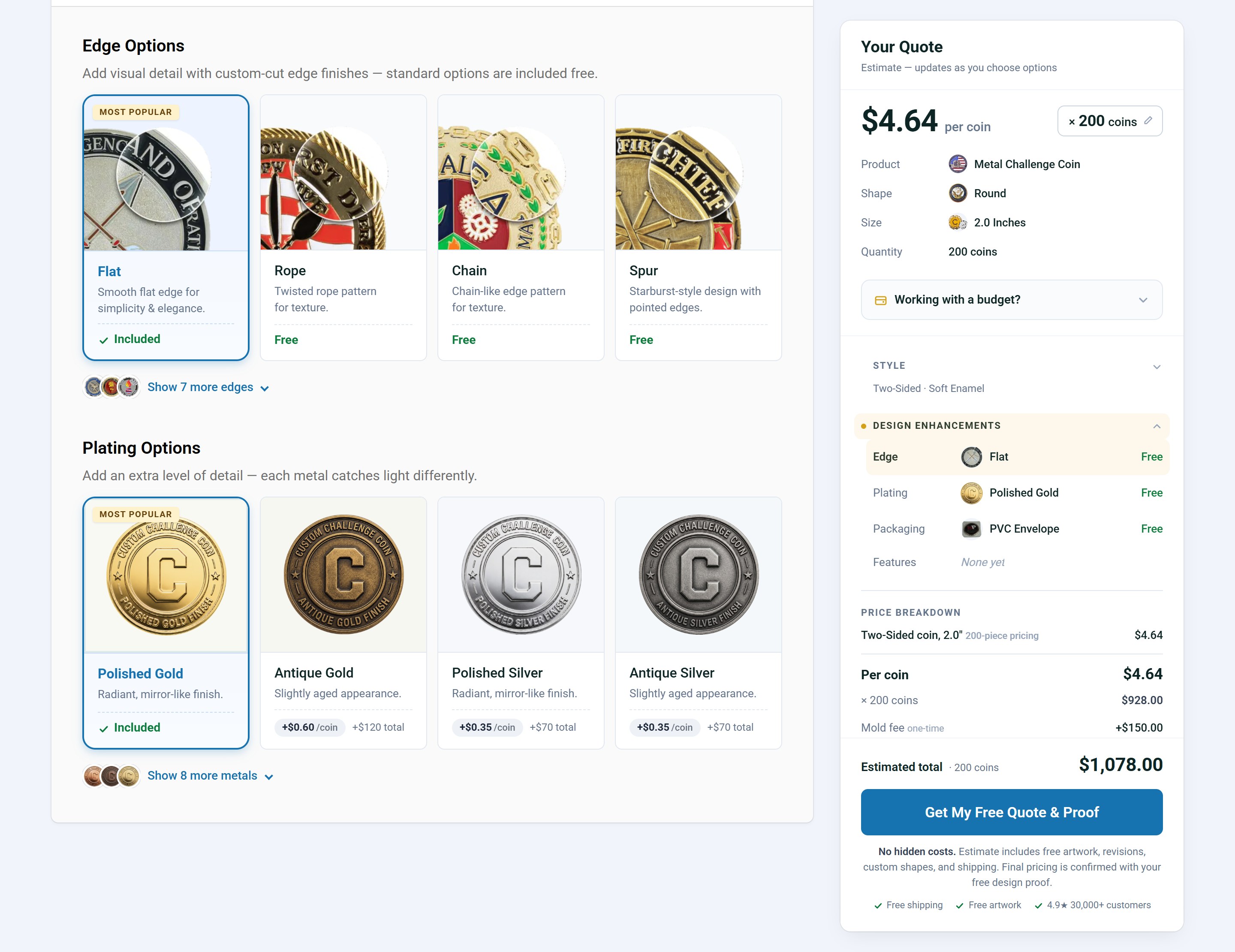This screenshot has width=1235, height=952.
Task: Click the Included checkmark on Flat edge card
Action: 103,340
